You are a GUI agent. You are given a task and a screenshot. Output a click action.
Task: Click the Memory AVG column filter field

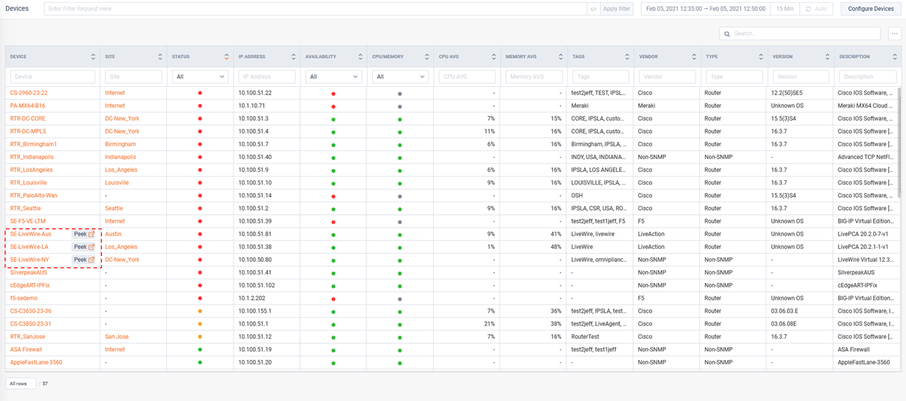tap(534, 76)
